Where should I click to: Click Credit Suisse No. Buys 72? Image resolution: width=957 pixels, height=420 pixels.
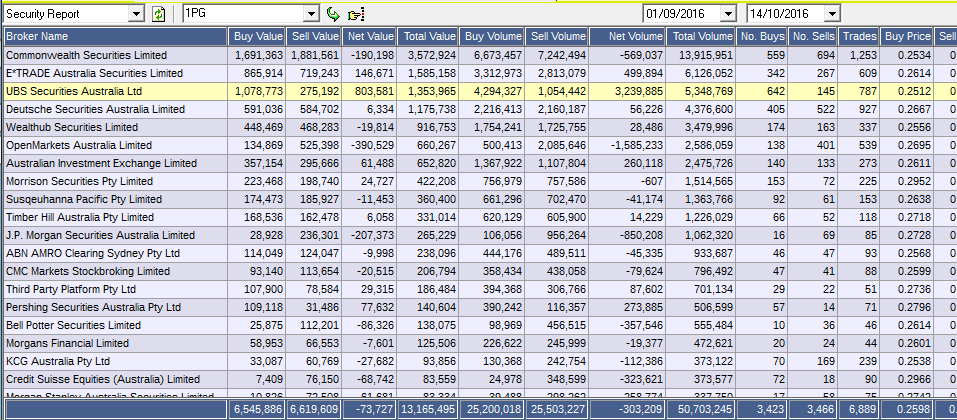click(762, 379)
